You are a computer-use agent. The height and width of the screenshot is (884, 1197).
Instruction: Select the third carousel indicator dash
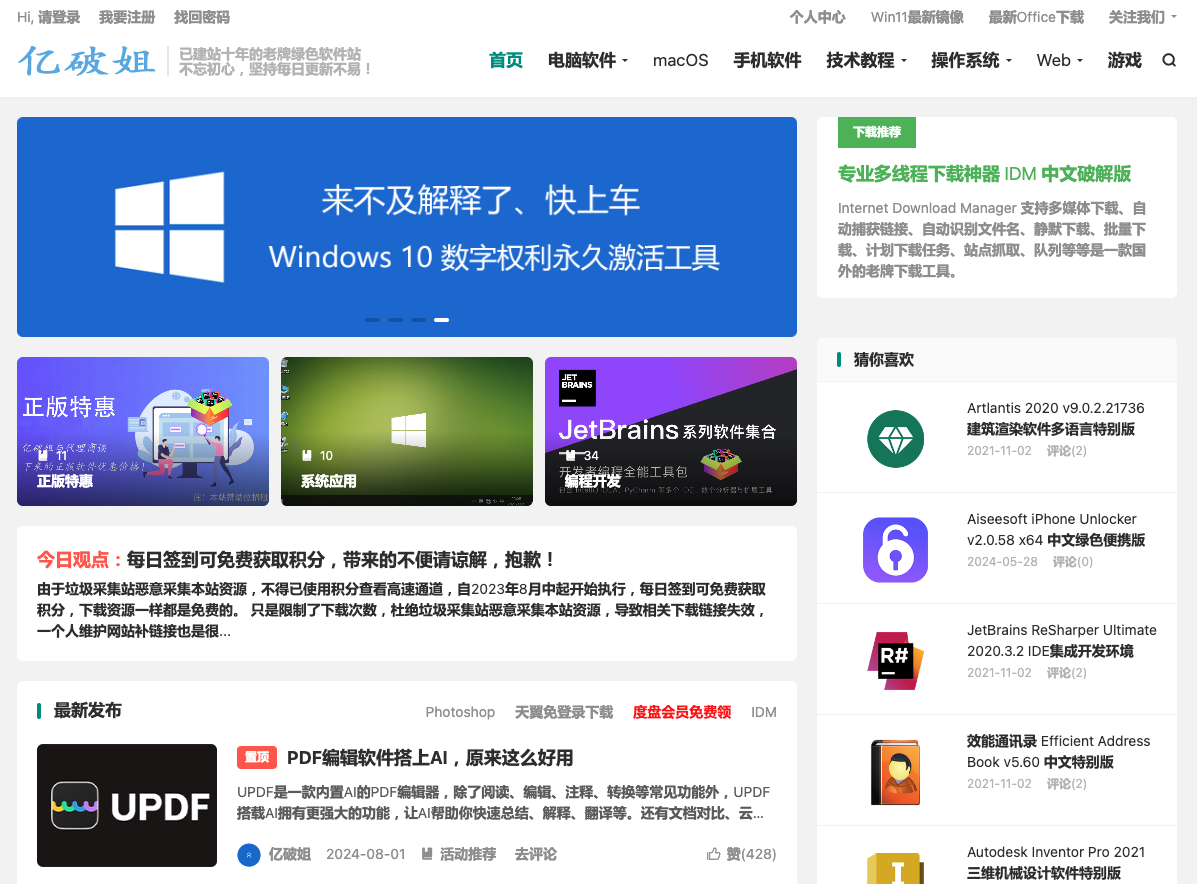point(418,320)
